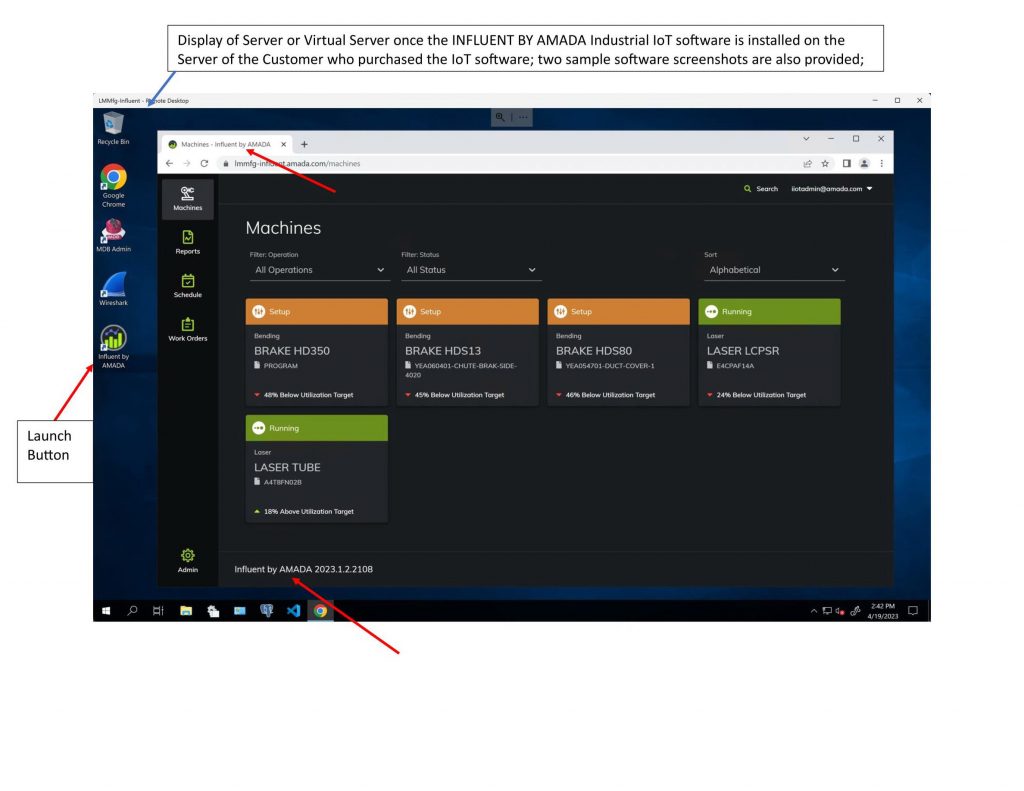The height and width of the screenshot is (791, 1024).
Task: Open pgAdmin elephant icon on the taskbar
Action: pyautogui.click(x=266, y=611)
